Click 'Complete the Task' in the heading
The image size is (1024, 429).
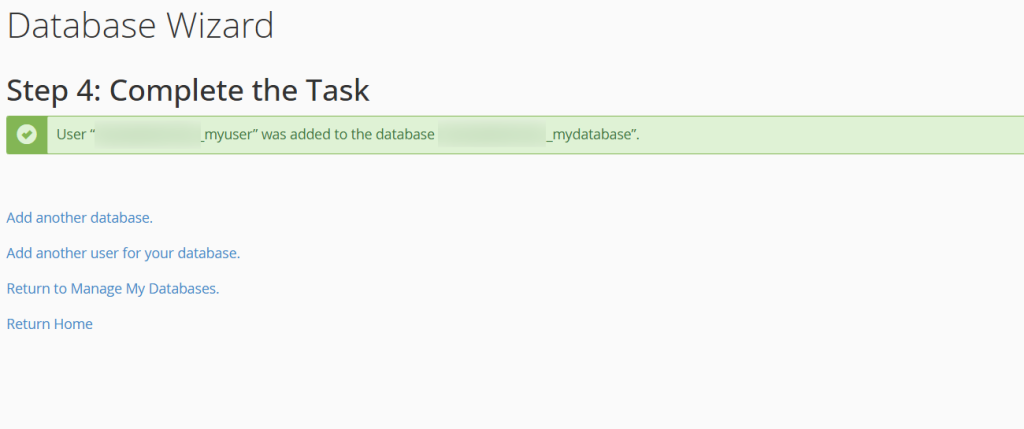click(x=239, y=91)
